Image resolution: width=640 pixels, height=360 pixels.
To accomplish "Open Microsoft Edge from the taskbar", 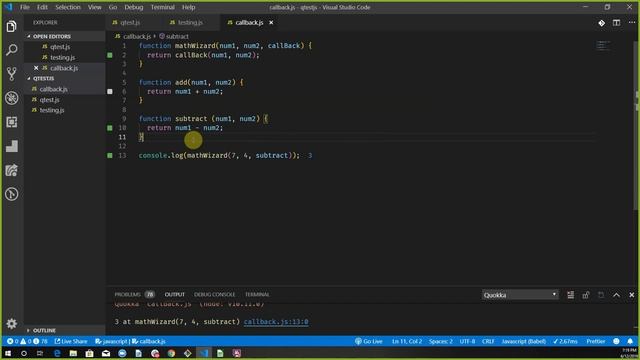I will tap(57, 353).
